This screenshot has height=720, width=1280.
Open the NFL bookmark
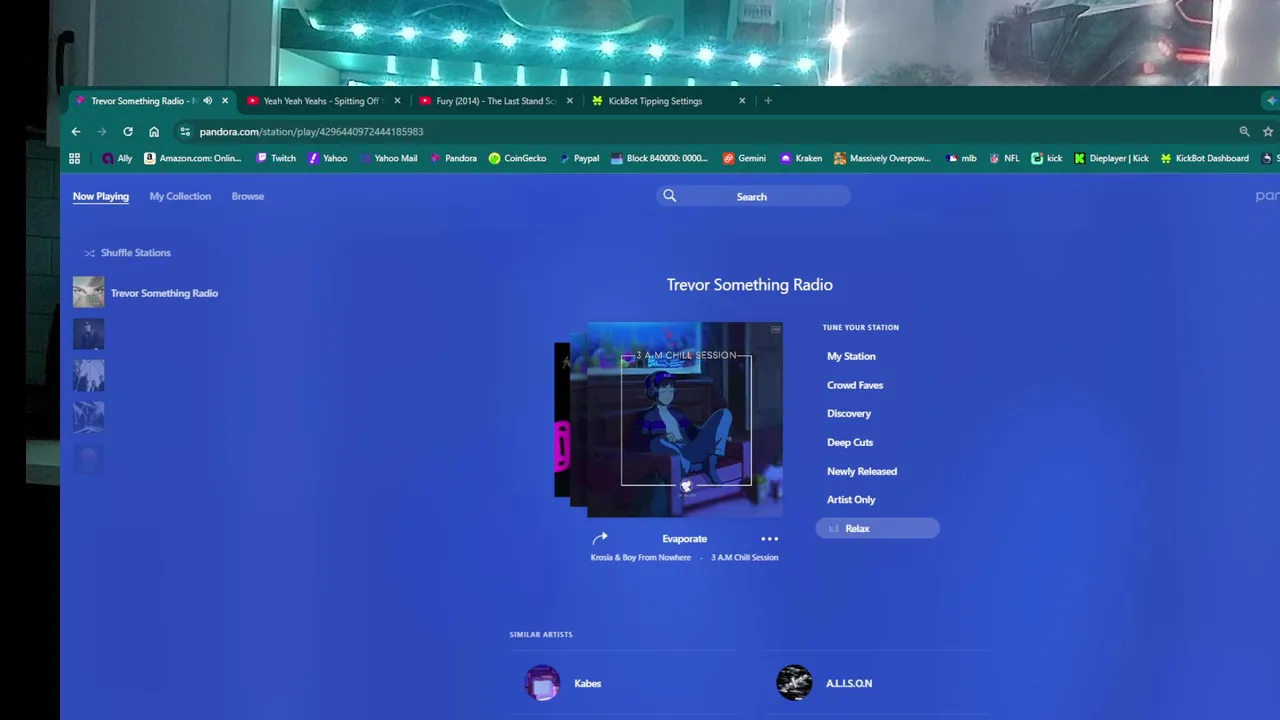click(1004, 158)
